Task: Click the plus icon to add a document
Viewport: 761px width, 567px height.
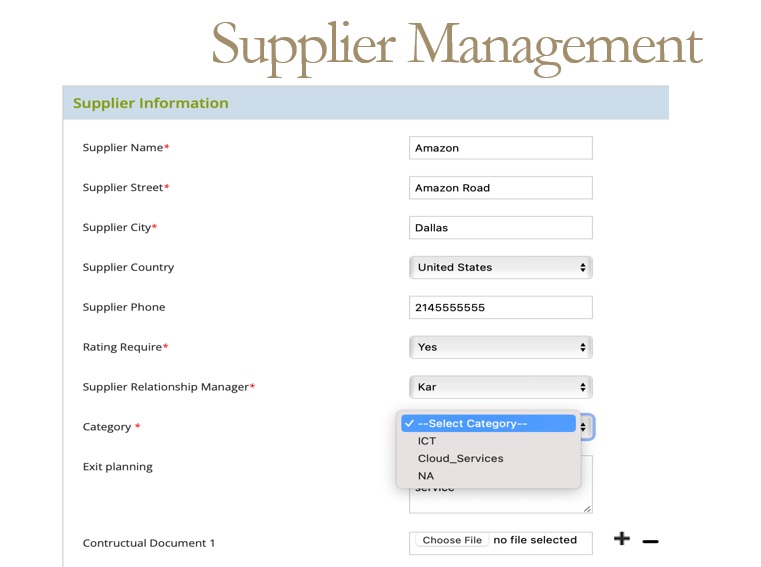Action: click(x=622, y=539)
